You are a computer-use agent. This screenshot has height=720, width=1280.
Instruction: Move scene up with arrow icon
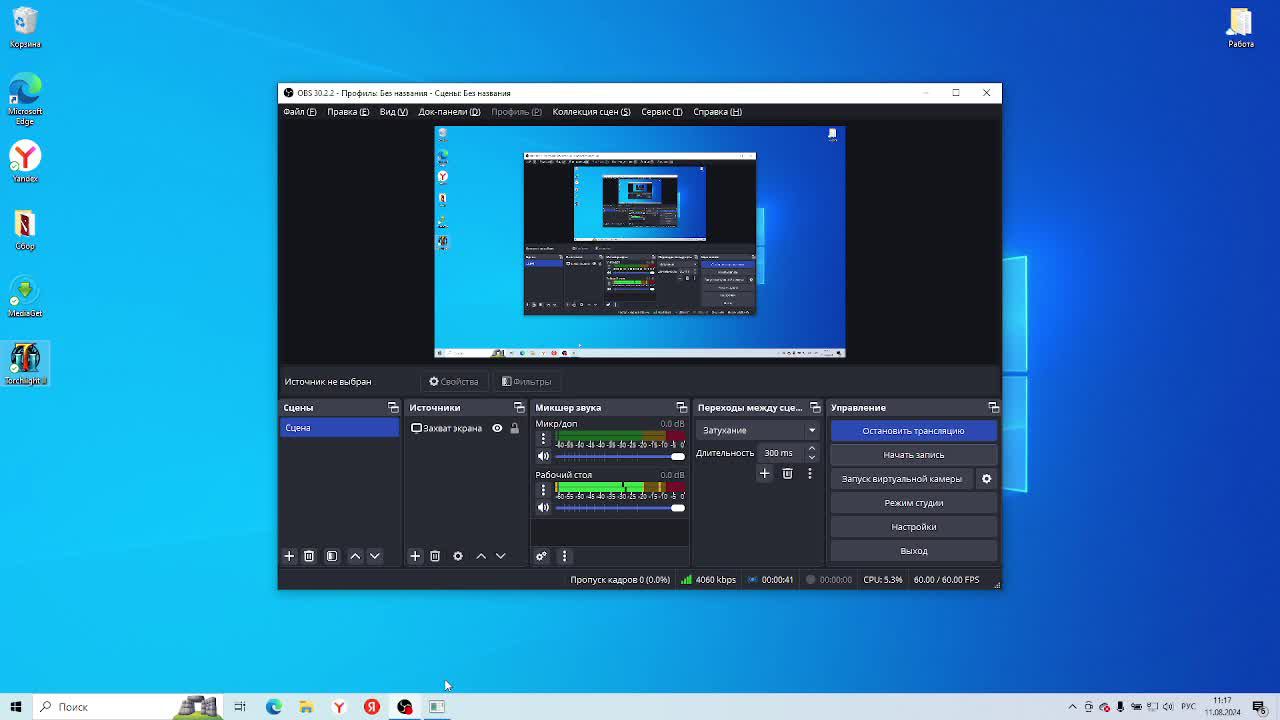(x=355, y=556)
